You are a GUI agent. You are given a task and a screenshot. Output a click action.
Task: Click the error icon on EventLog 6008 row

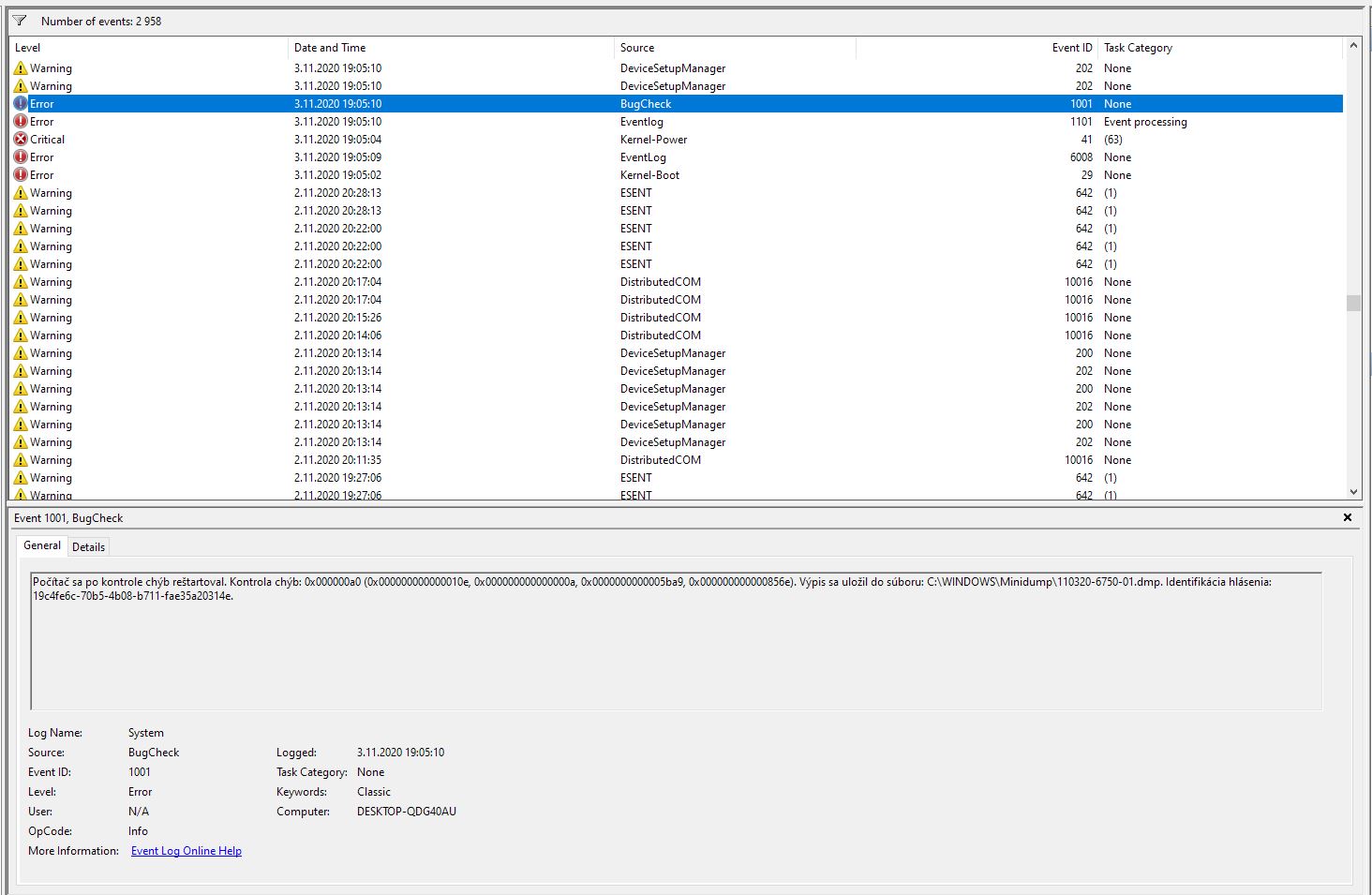pos(21,157)
